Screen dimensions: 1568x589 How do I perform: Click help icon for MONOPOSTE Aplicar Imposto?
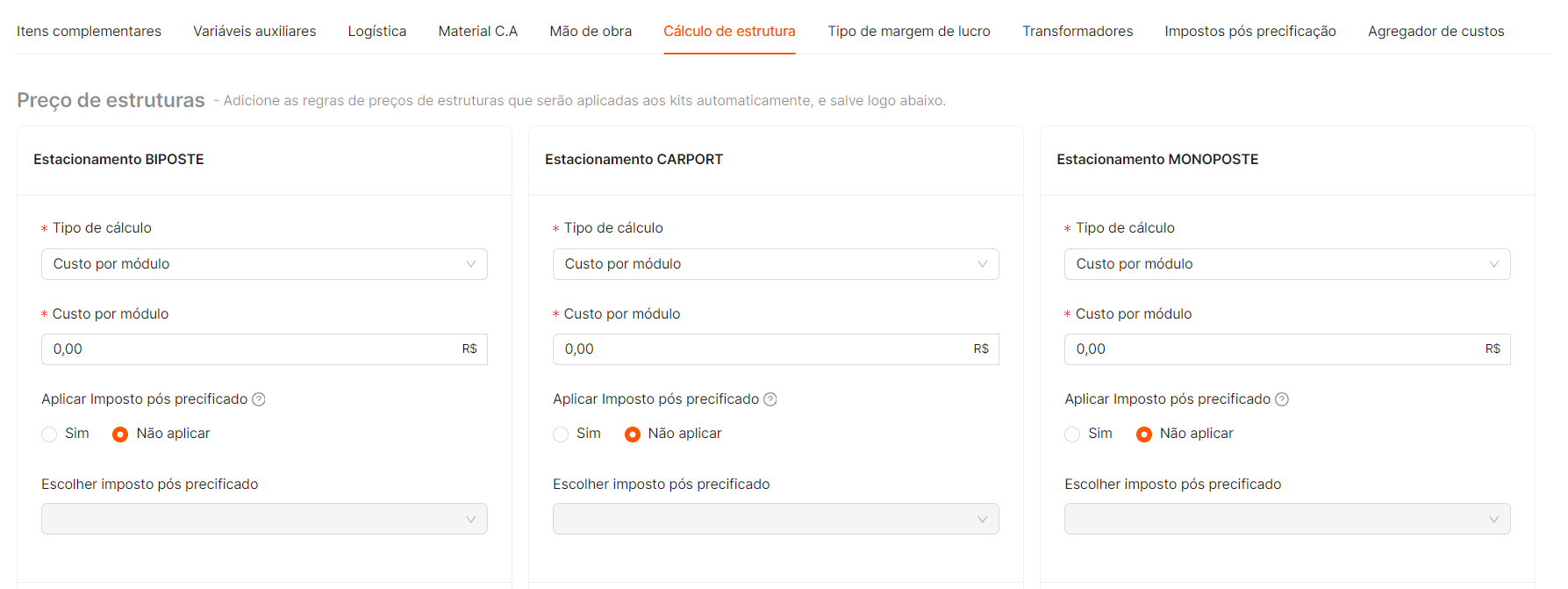tap(1282, 399)
